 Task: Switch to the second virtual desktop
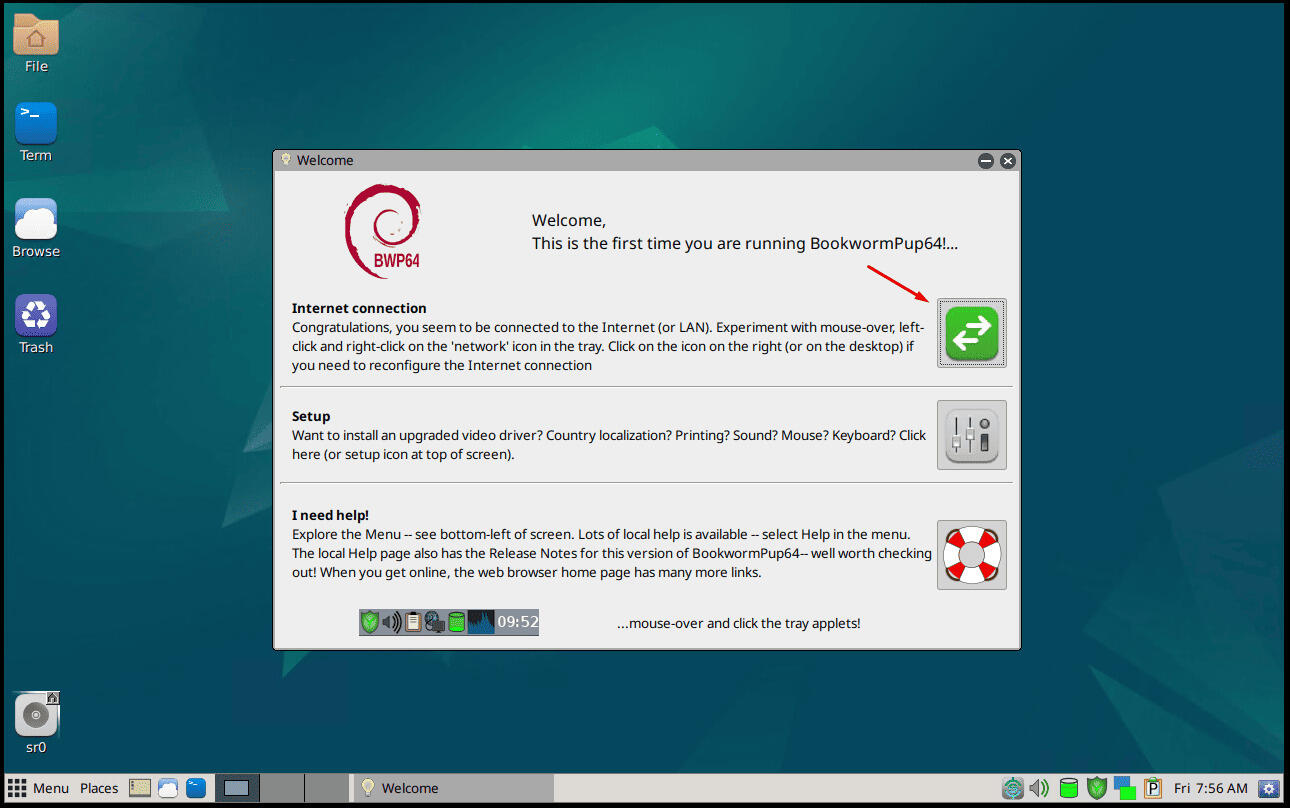click(x=281, y=788)
